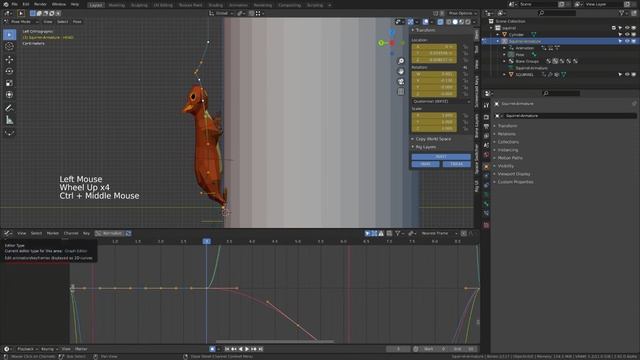Viewport: 640px width, 360px height.
Task: Open the Render menu
Action: 40,4
